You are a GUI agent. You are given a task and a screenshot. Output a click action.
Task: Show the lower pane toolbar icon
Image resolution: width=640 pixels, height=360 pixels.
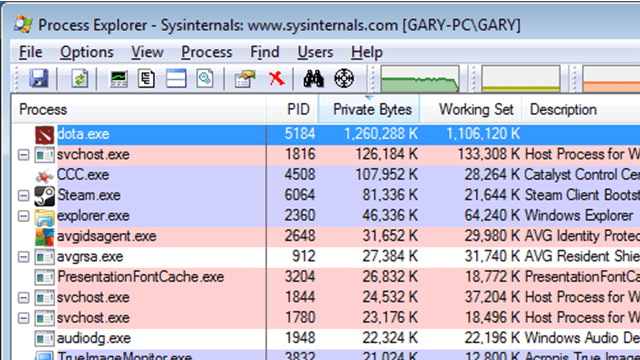pyautogui.click(x=176, y=78)
